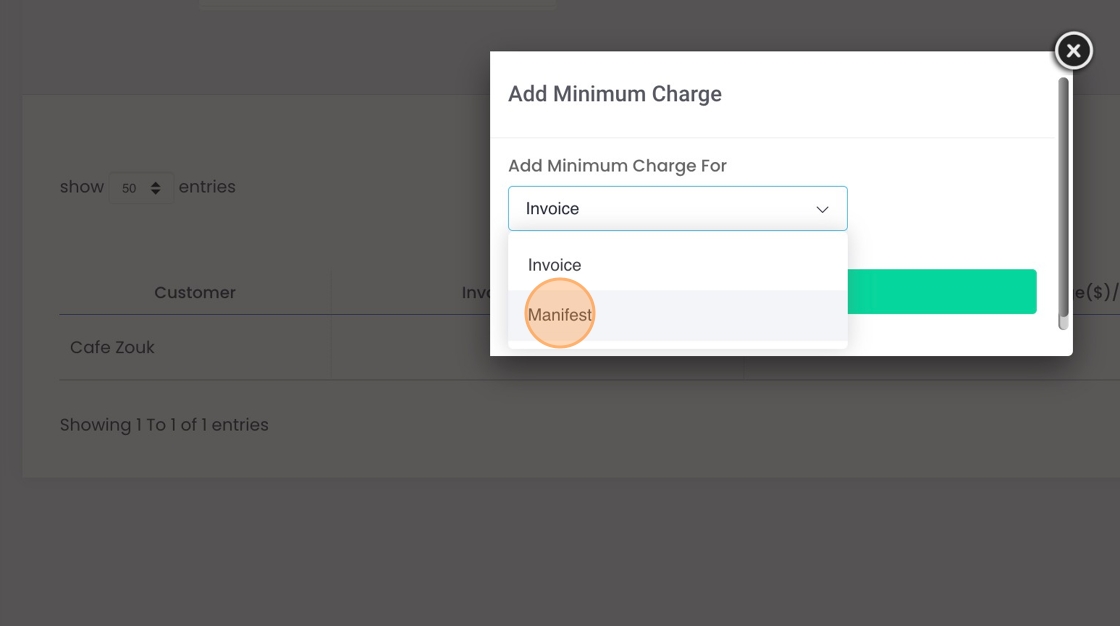Image resolution: width=1120 pixels, height=626 pixels.
Task: Click the partially hidden Invoice column header
Action: click(x=475, y=293)
